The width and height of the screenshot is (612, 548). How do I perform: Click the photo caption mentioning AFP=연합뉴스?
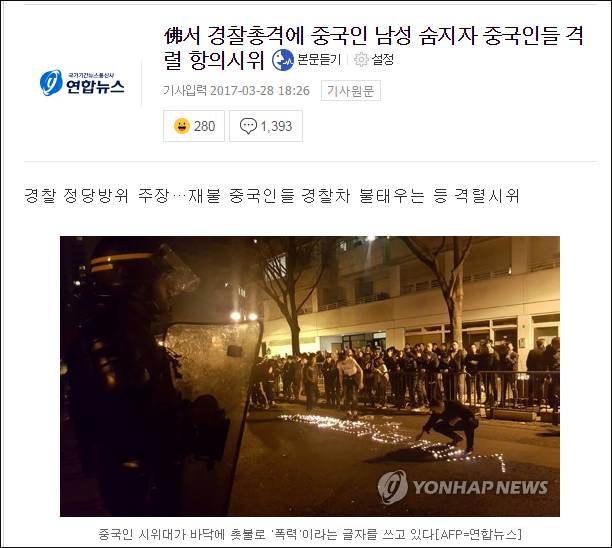tap(310, 534)
